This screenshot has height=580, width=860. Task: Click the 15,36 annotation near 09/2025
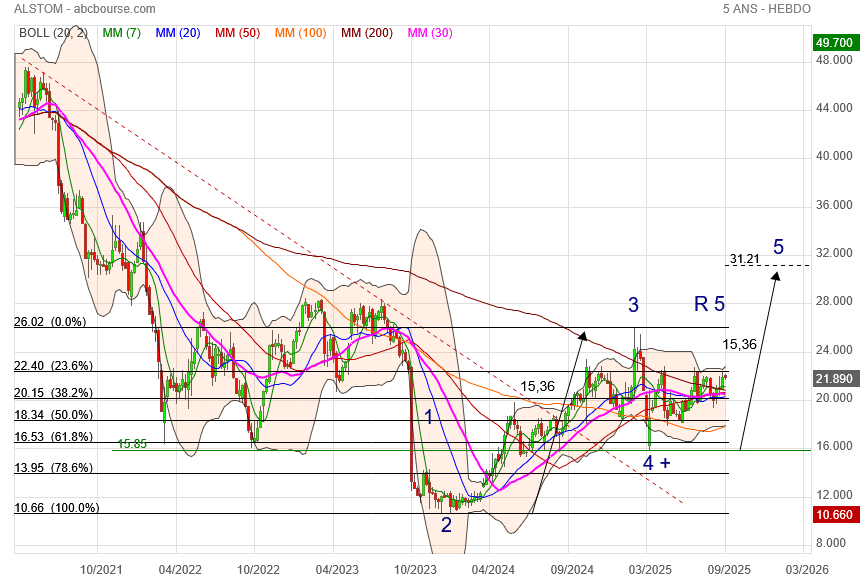coord(739,345)
